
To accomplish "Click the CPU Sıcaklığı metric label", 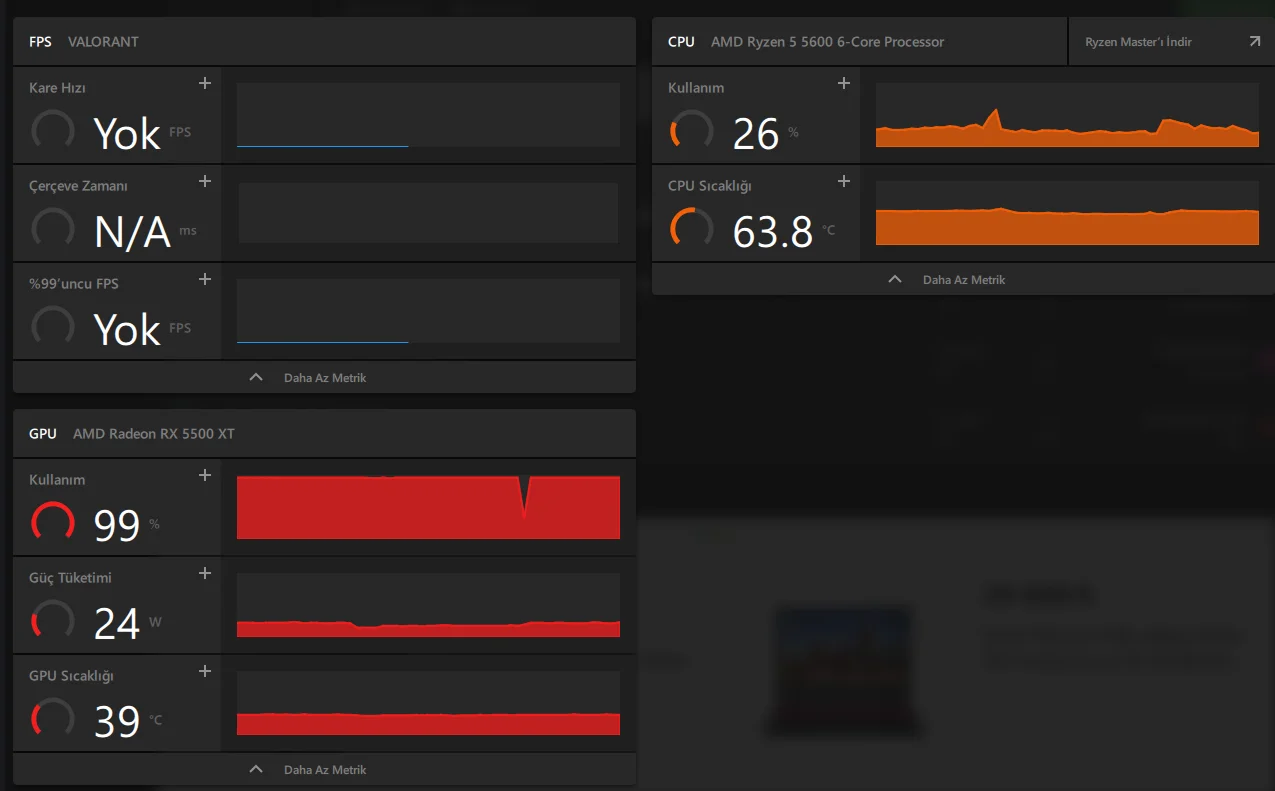I will click(x=710, y=186).
